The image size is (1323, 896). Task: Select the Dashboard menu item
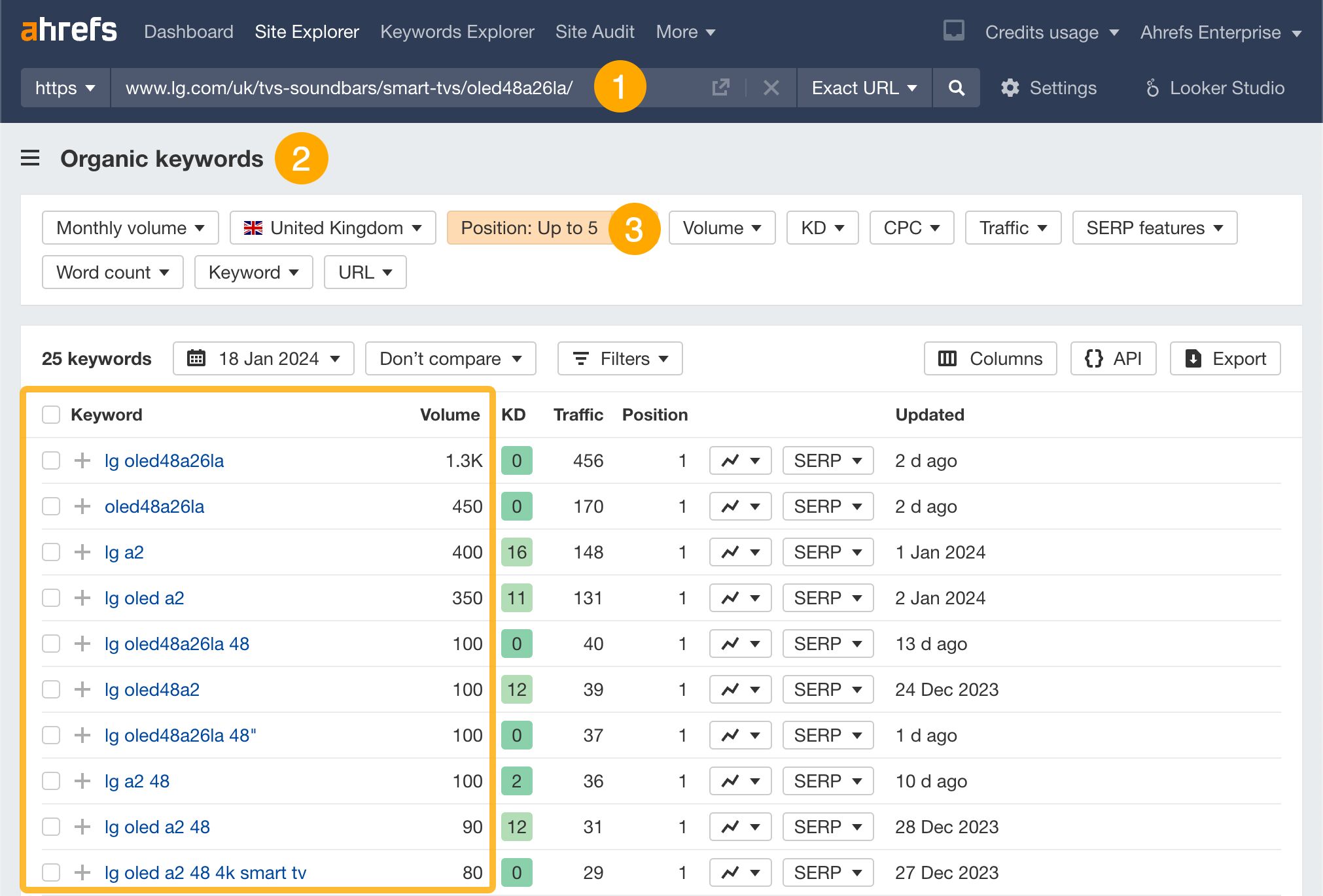point(188,31)
